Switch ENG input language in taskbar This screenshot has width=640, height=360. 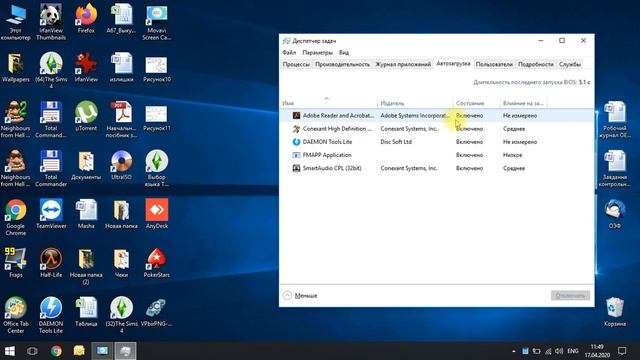(573, 351)
